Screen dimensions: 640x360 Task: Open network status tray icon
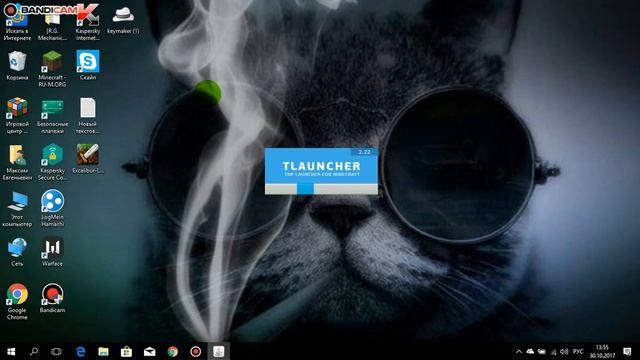[553, 351]
